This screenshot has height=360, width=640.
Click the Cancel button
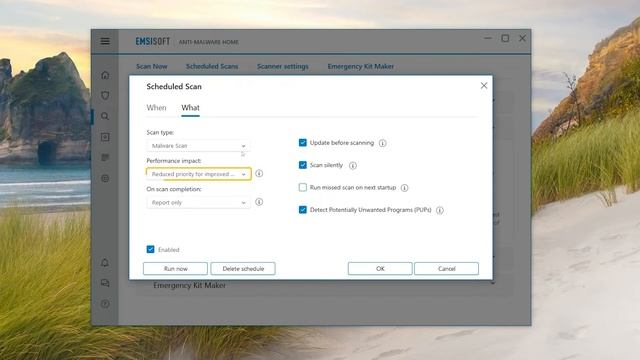(x=447, y=269)
